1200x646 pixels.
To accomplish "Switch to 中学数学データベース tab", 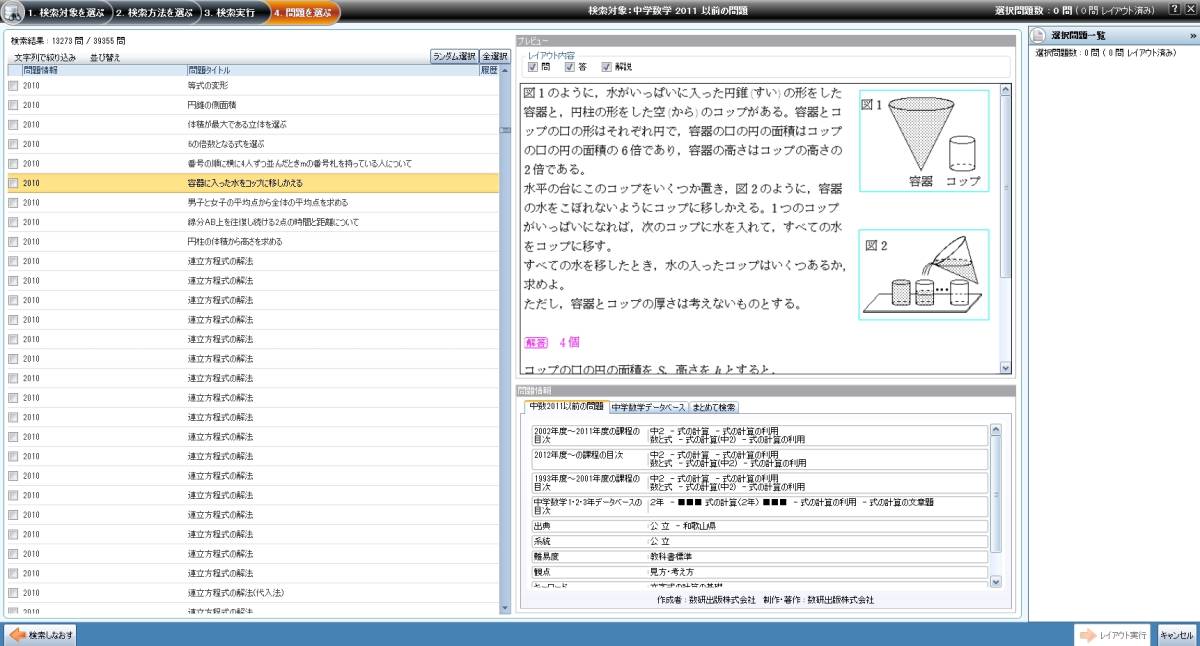I will pyautogui.click(x=649, y=408).
